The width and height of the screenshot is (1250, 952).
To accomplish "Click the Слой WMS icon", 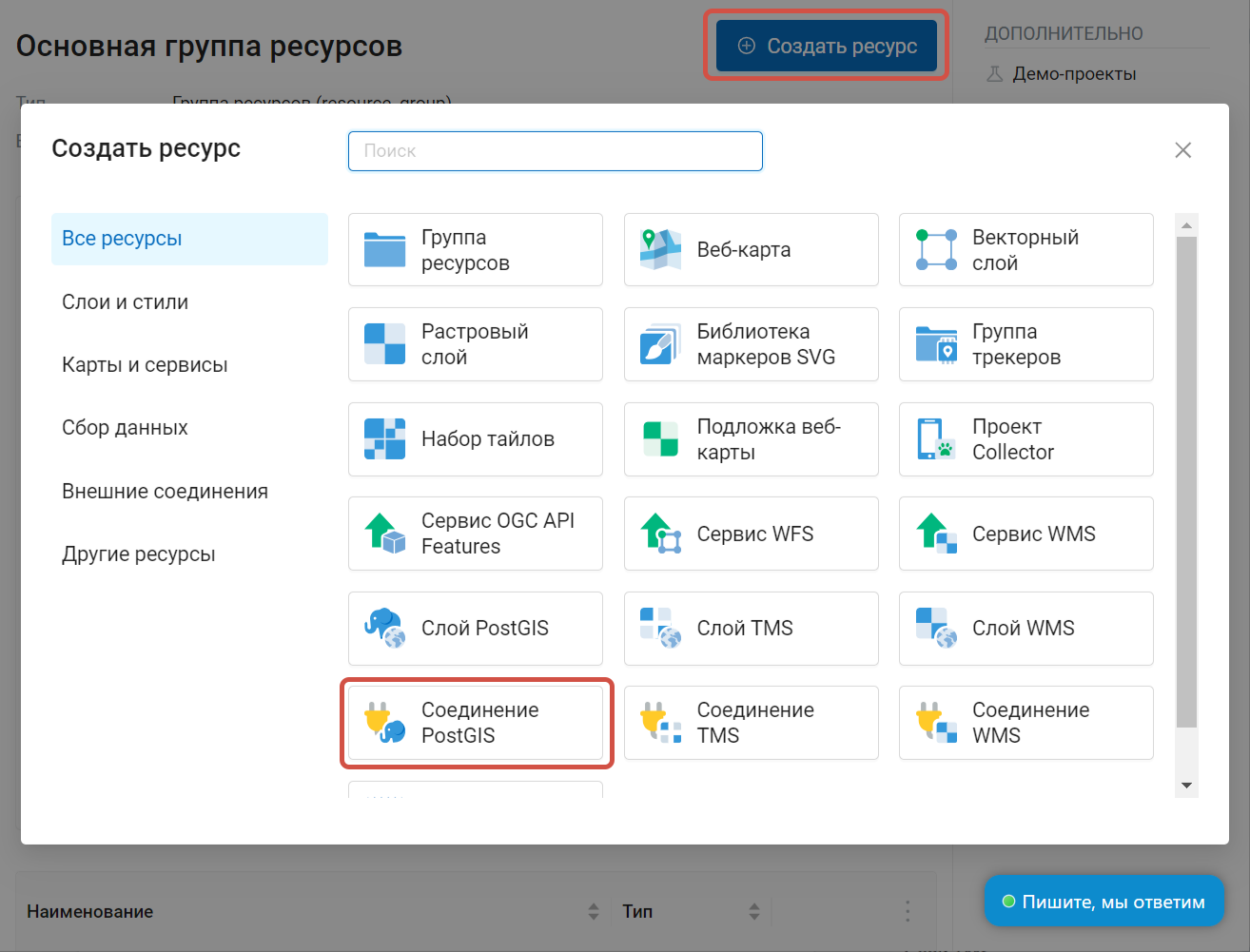I will tap(936, 628).
